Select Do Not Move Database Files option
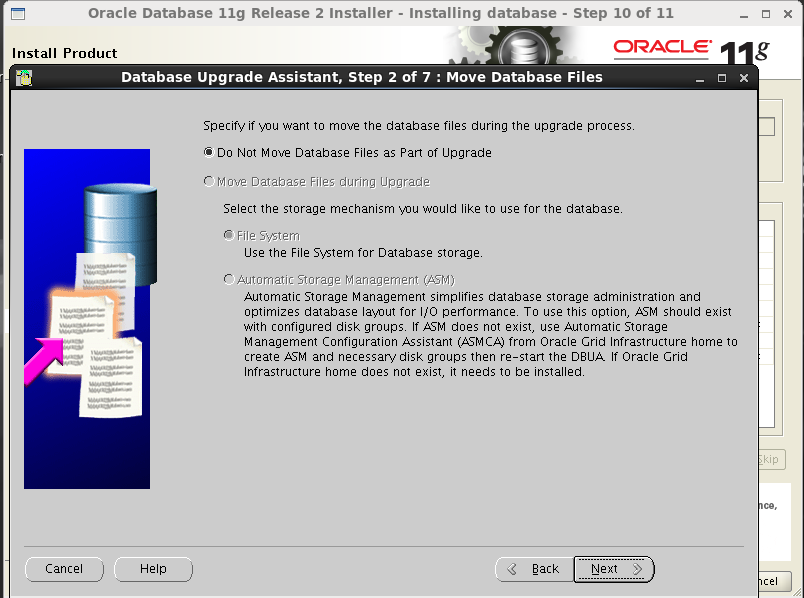804x598 pixels. coord(348,153)
